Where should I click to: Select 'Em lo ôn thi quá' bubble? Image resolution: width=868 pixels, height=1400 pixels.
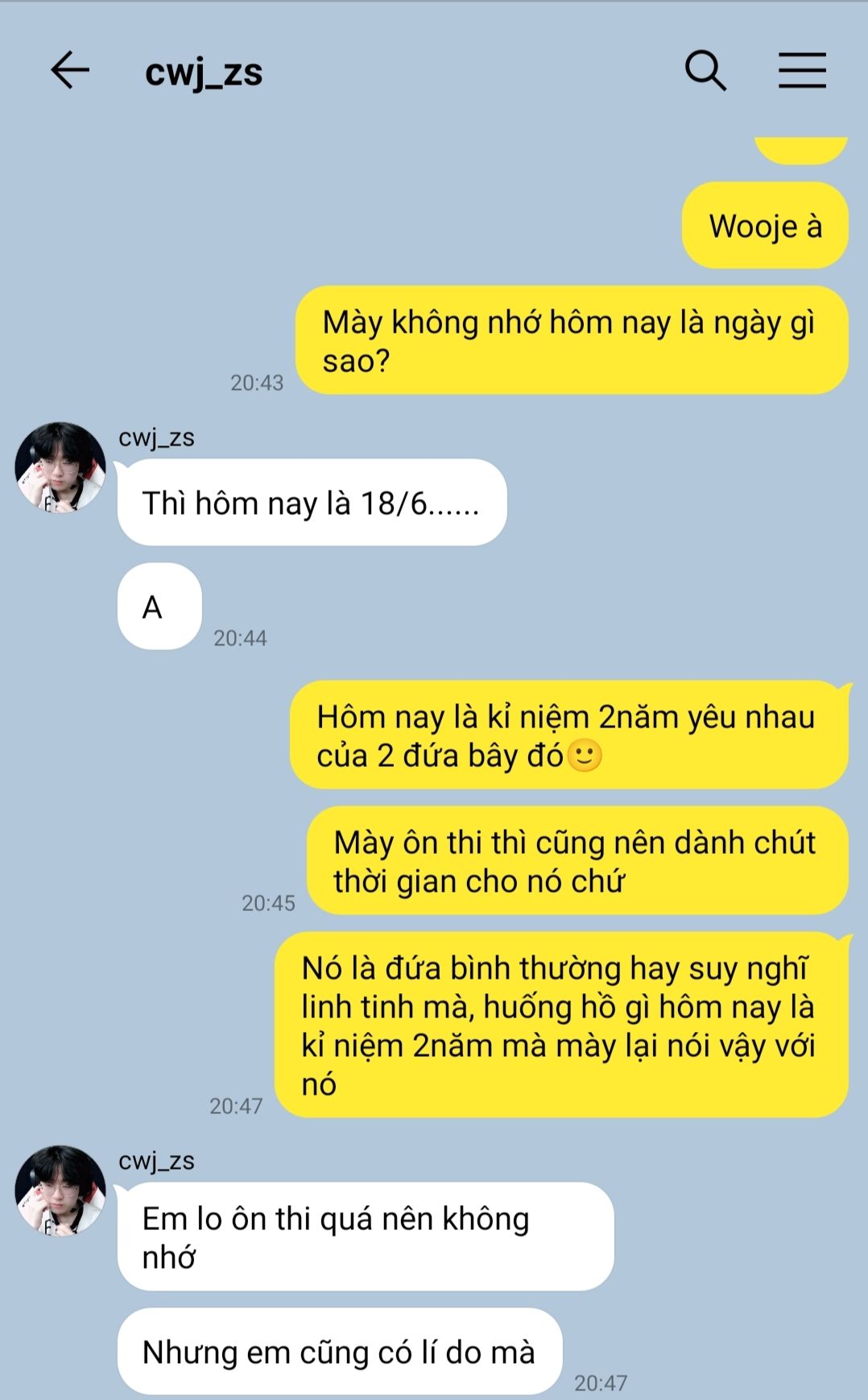click(366, 1236)
